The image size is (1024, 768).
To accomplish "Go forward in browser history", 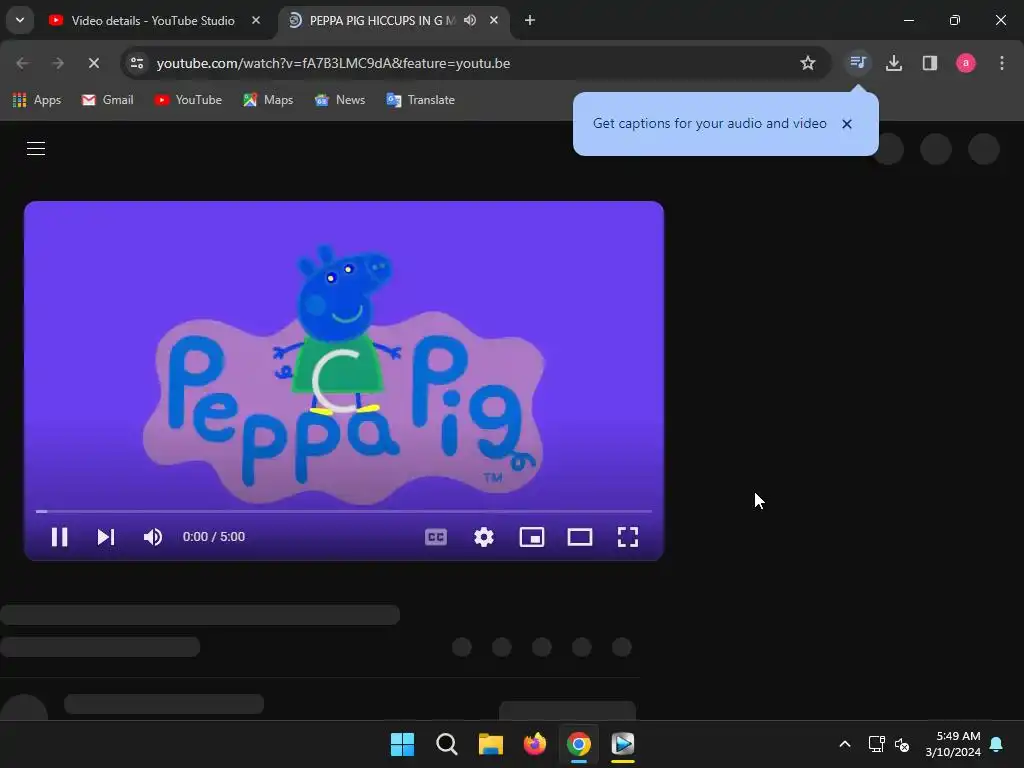I will click(58, 63).
